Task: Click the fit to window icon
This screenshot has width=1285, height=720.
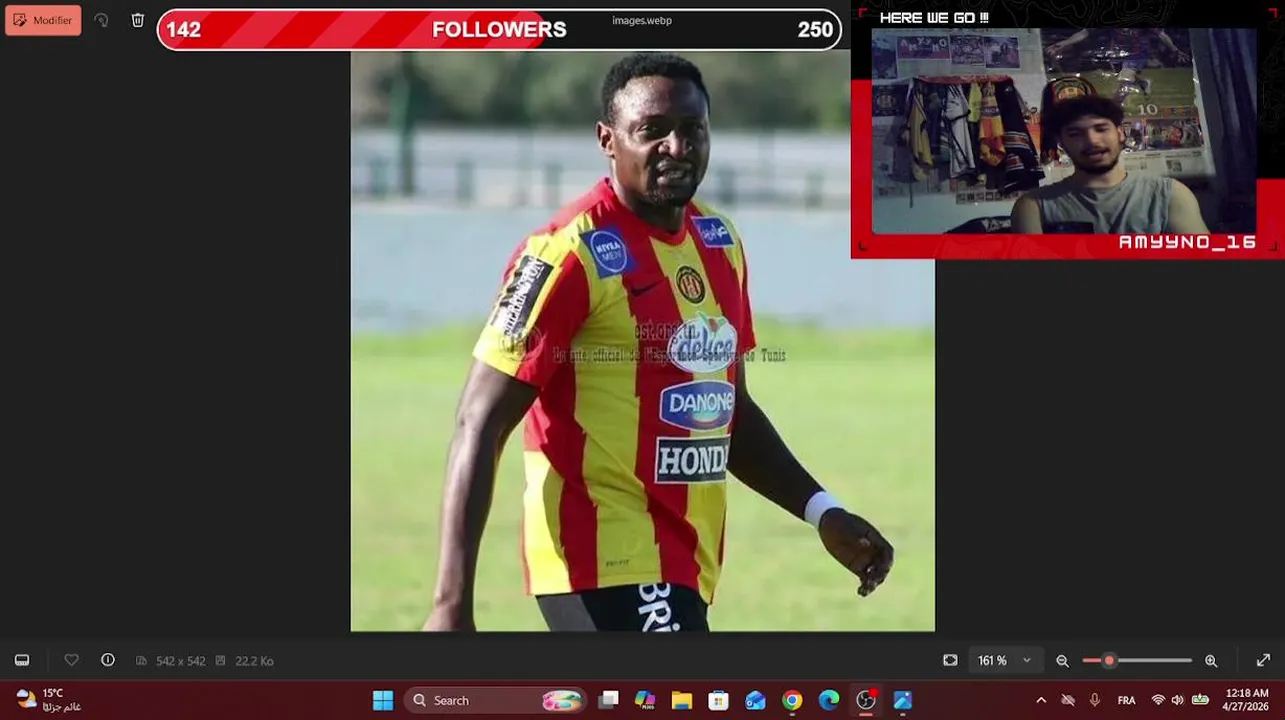Action: pos(950,660)
